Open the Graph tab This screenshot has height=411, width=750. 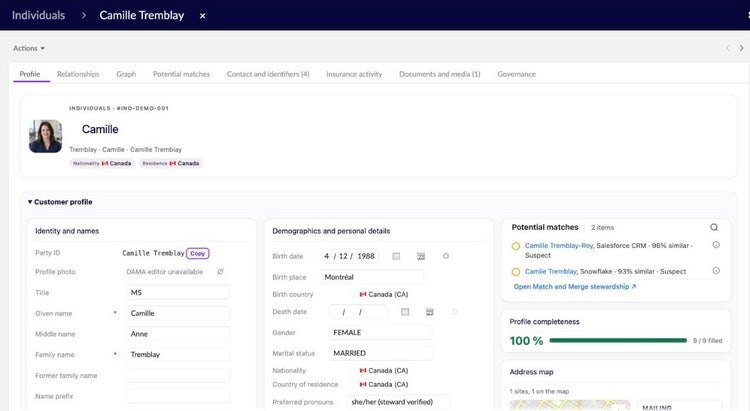[x=126, y=74]
